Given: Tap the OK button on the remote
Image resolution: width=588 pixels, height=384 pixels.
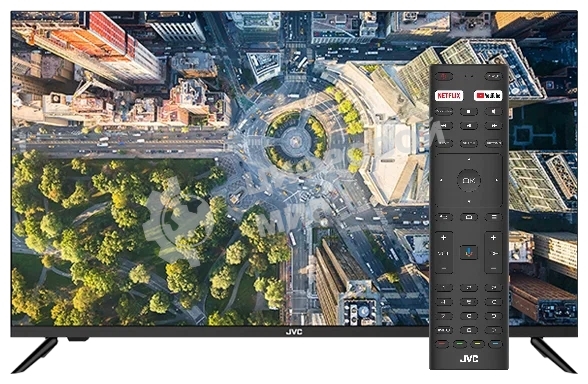Looking at the screenshot, I should pyautogui.click(x=469, y=181).
